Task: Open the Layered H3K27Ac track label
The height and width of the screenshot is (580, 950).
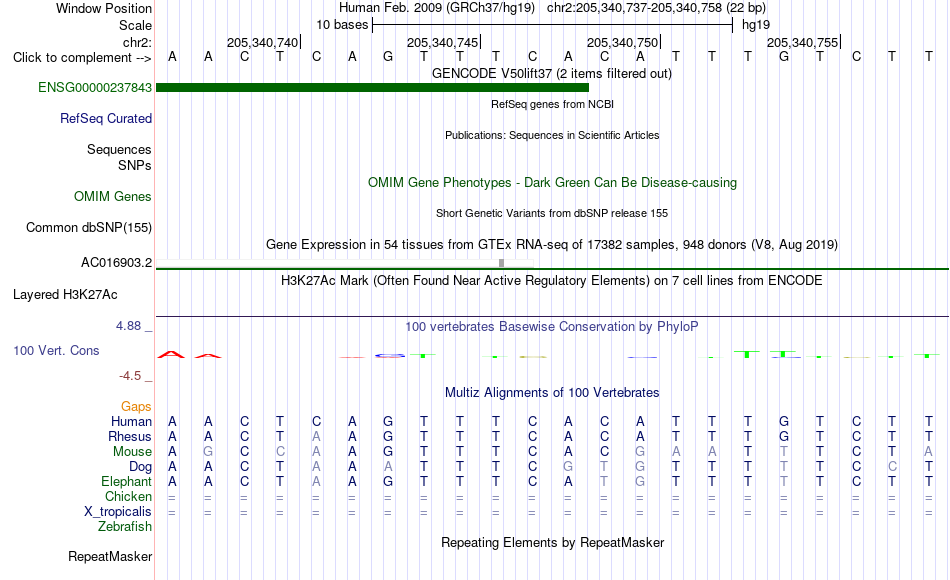Action: coord(65,295)
